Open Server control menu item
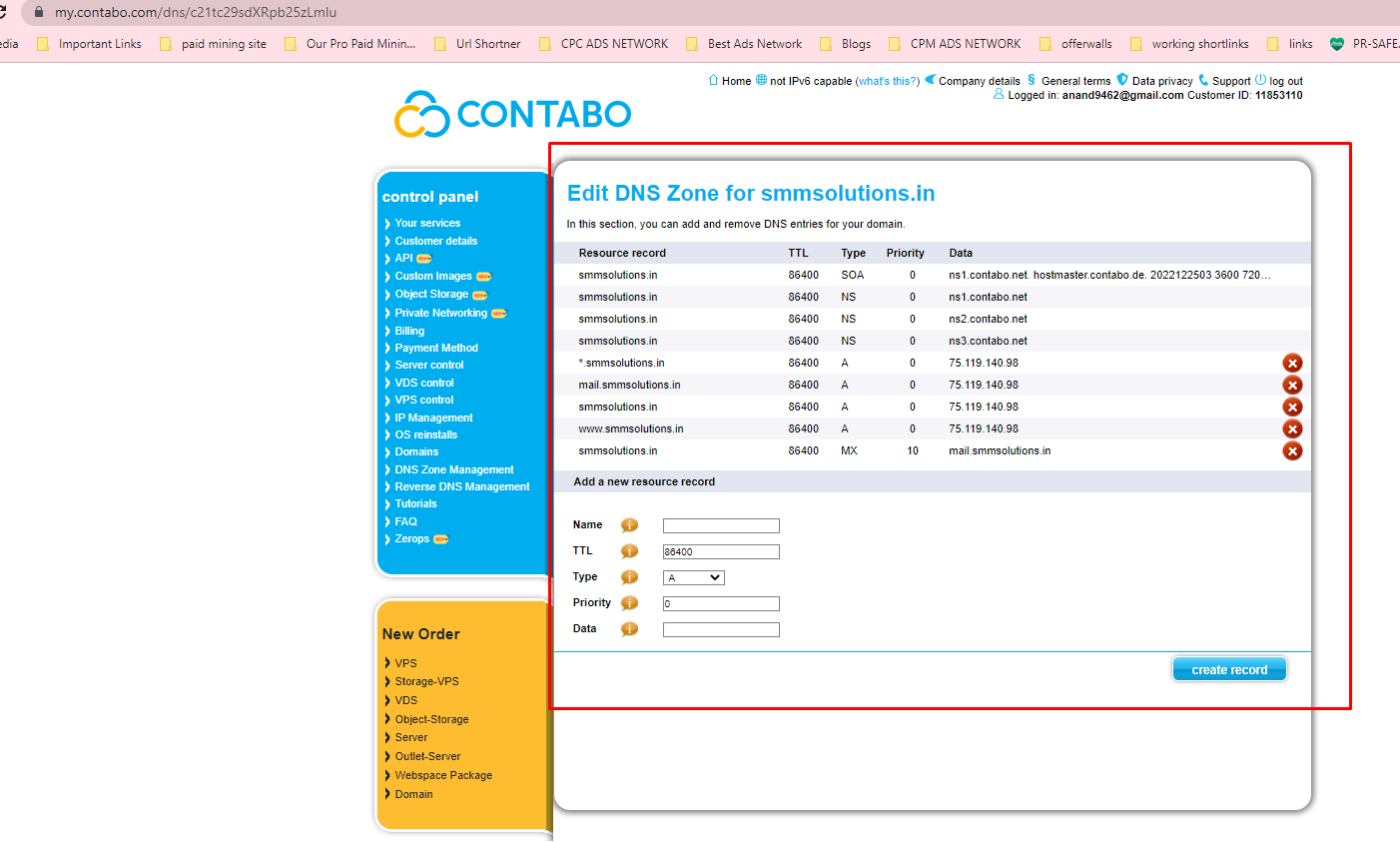 pyautogui.click(x=429, y=365)
